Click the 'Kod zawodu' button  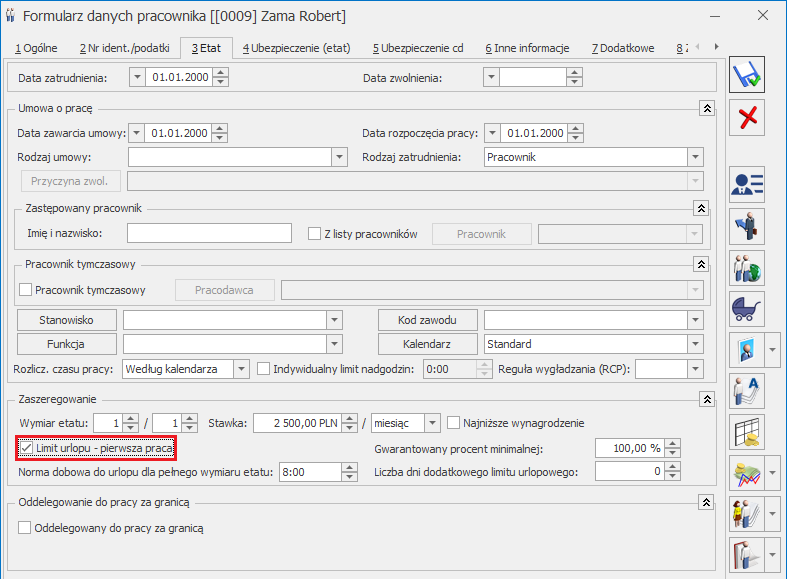(428, 320)
